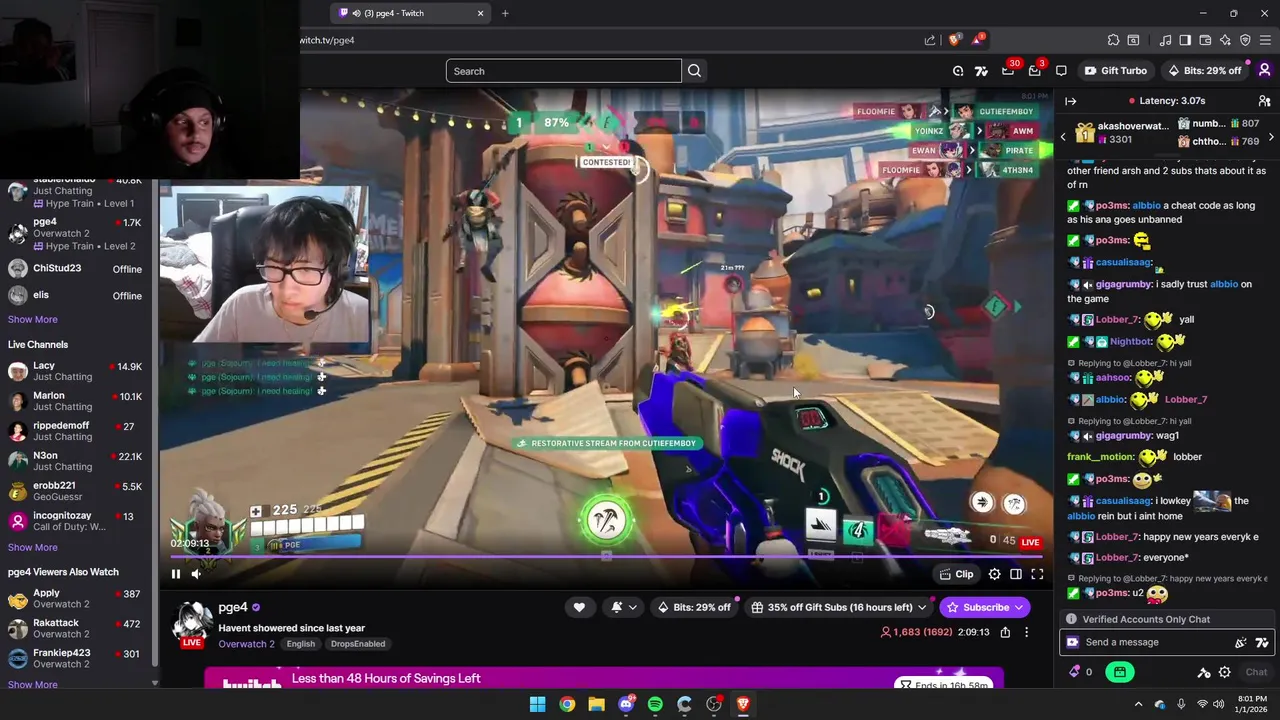This screenshot has height=720, width=1280.
Task: Click the search magnifier button
Action: click(x=694, y=71)
